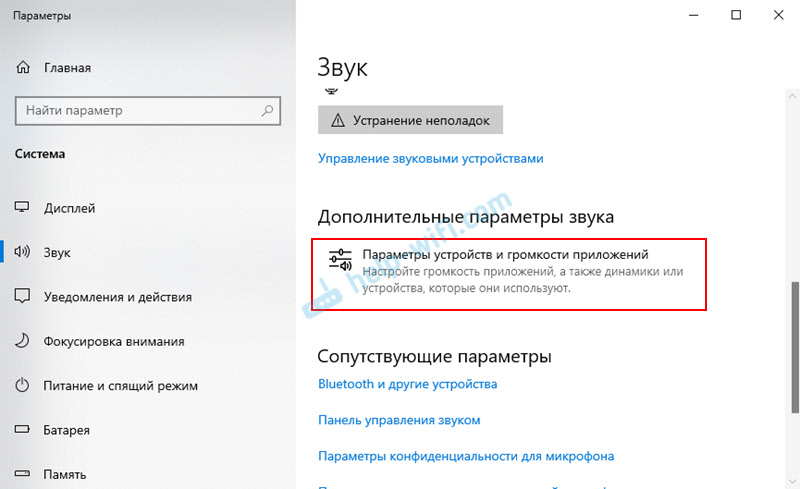
Task: Open Фокусировка внимания settings
Action: click(114, 341)
